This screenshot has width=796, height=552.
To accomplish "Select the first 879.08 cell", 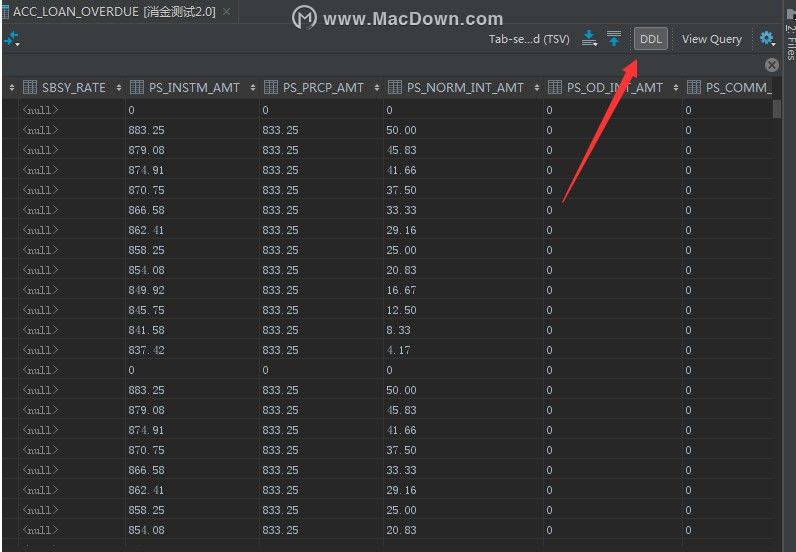I will [x=192, y=150].
